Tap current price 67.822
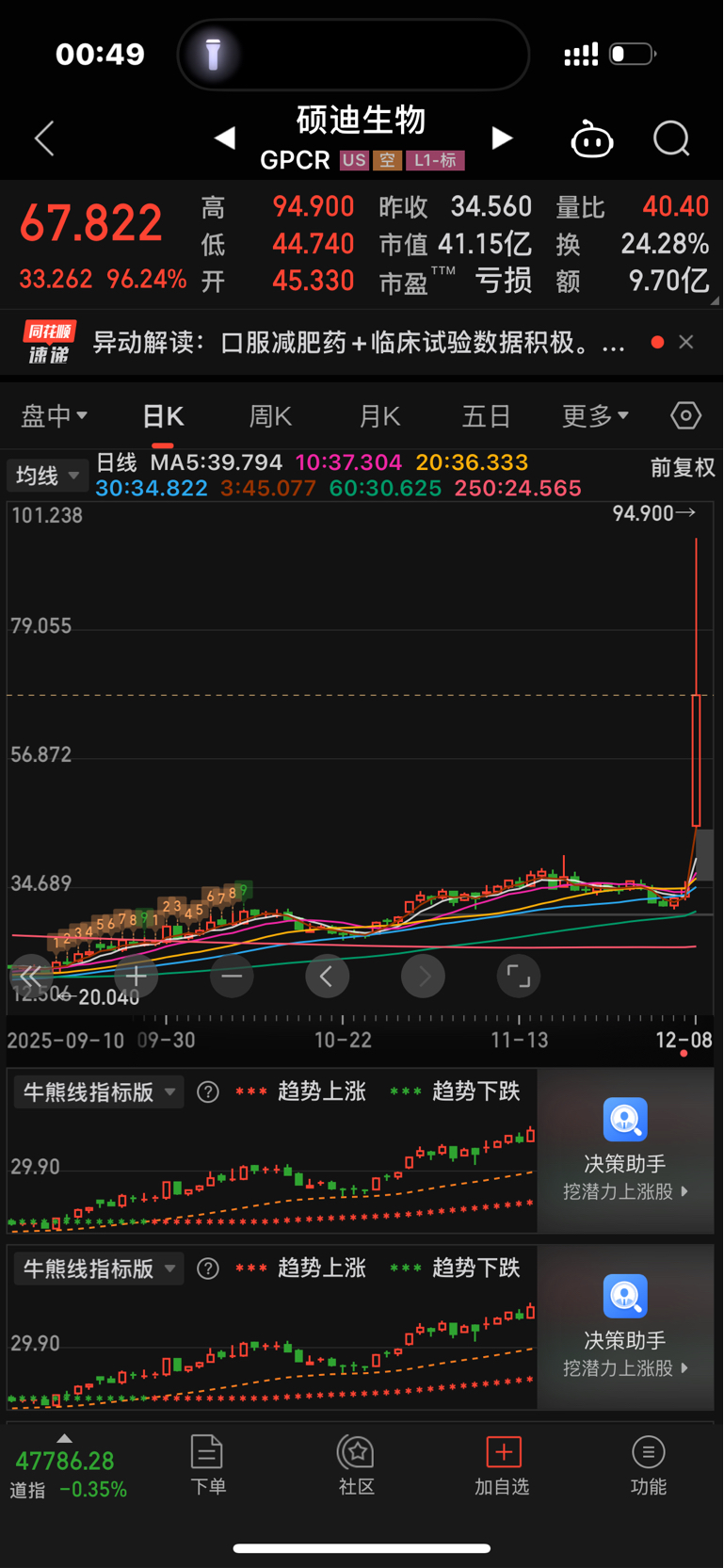This screenshot has width=724, height=1568. [91, 223]
